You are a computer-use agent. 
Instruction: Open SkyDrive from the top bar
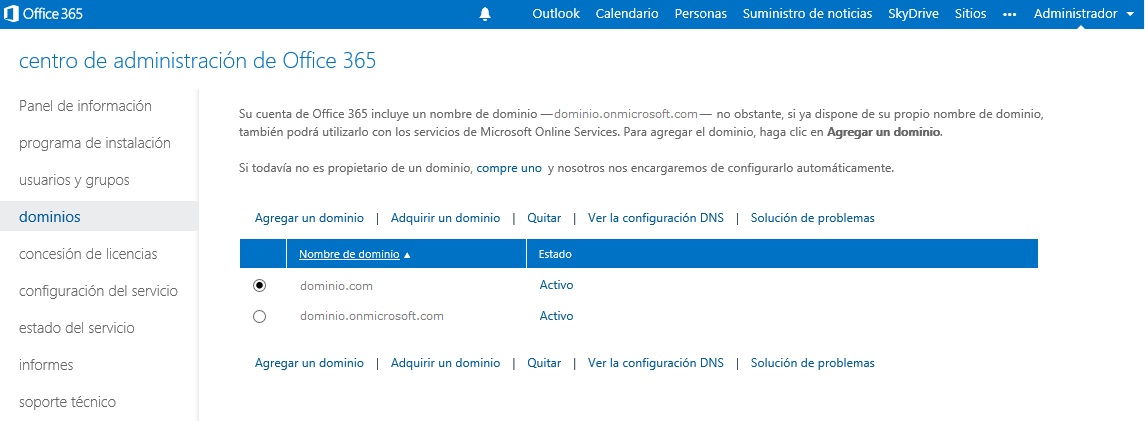pos(913,14)
